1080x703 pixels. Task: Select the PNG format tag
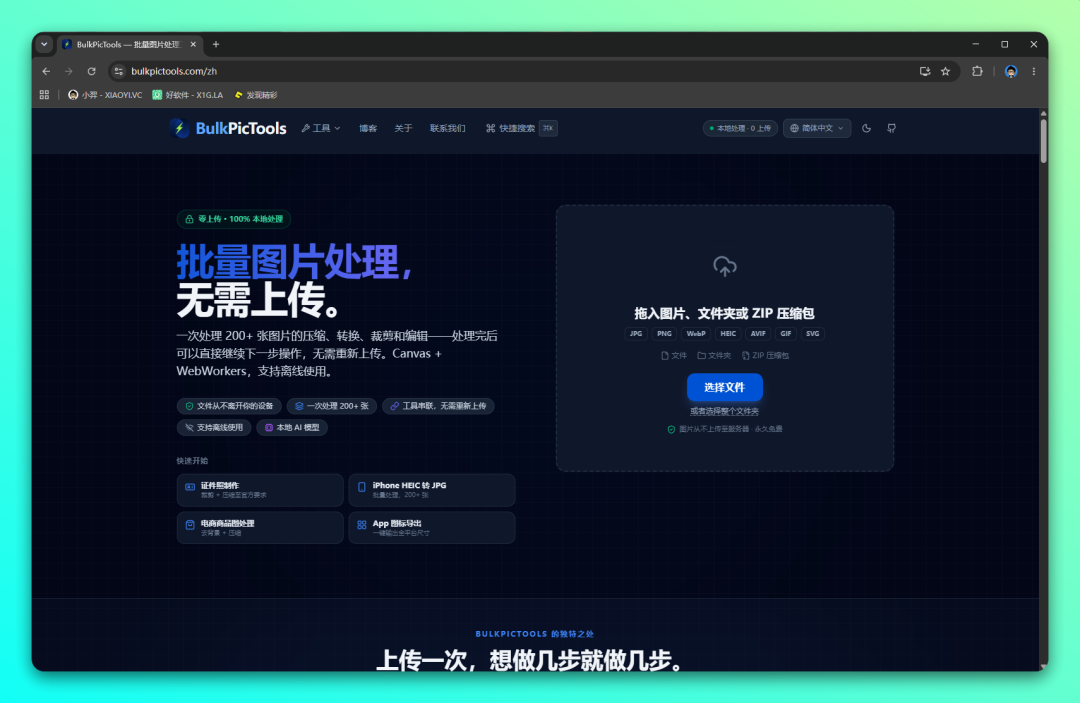(664, 333)
